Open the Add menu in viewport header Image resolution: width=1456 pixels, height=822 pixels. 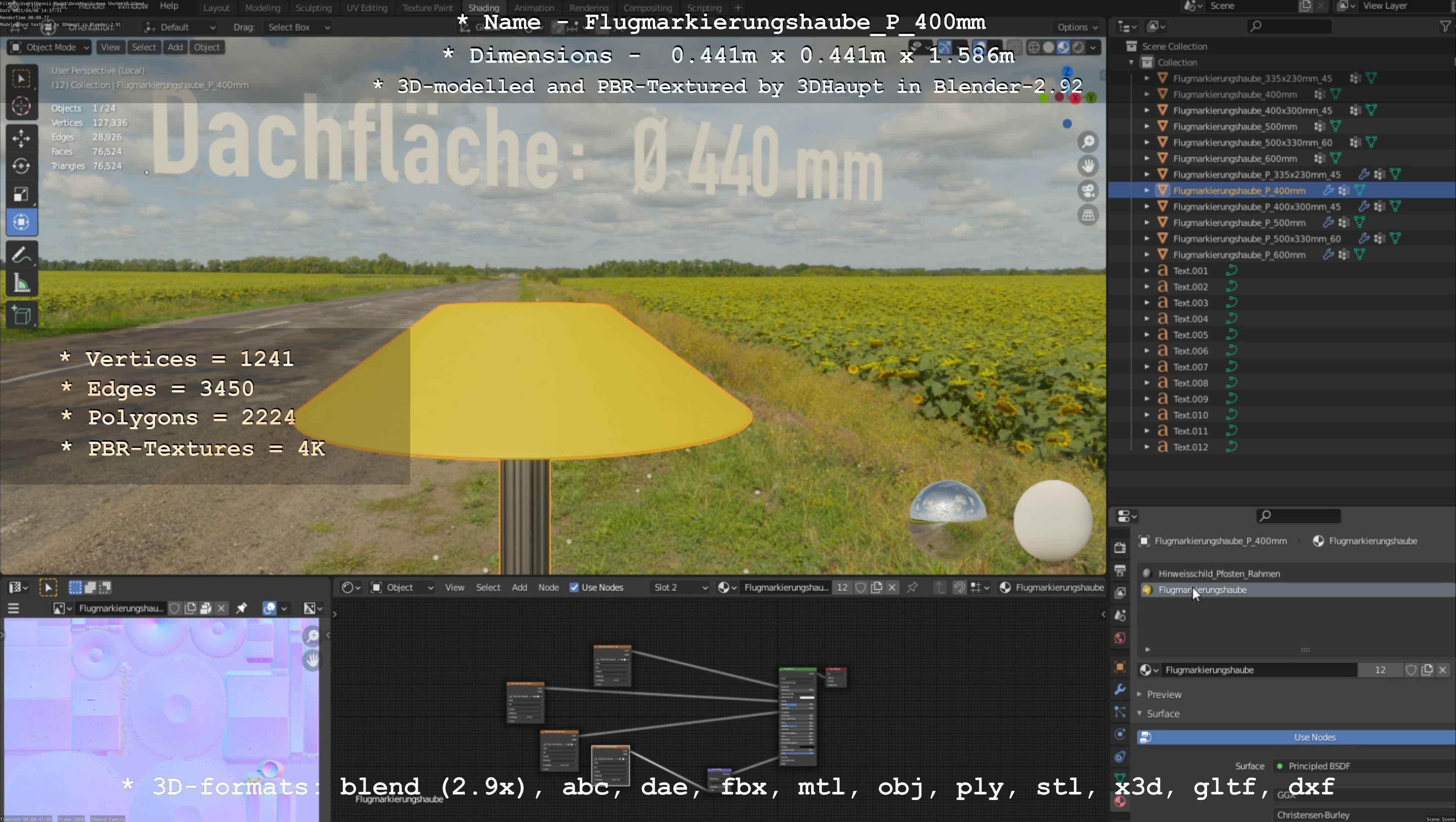pyautogui.click(x=175, y=47)
